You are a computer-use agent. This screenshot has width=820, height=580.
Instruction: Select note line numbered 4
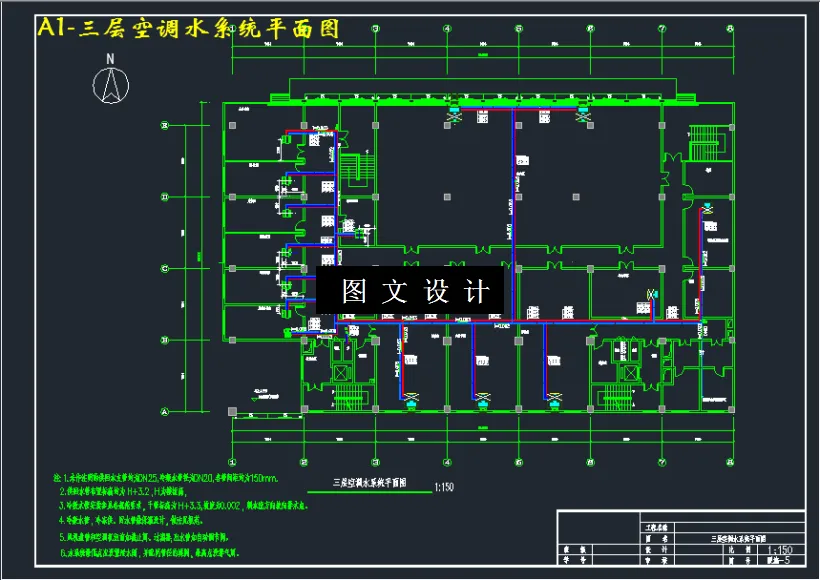click(131, 520)
